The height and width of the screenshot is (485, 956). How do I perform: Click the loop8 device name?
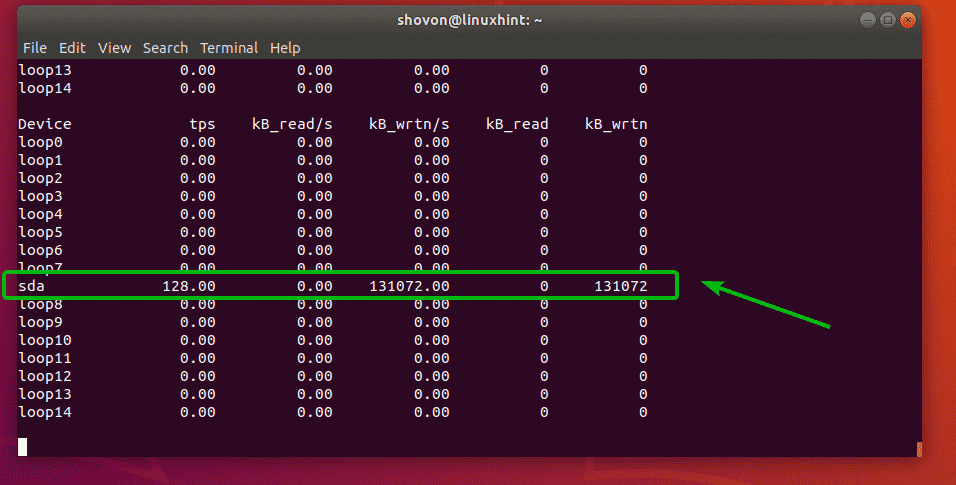pyautogui.click(x=40, y=305)
